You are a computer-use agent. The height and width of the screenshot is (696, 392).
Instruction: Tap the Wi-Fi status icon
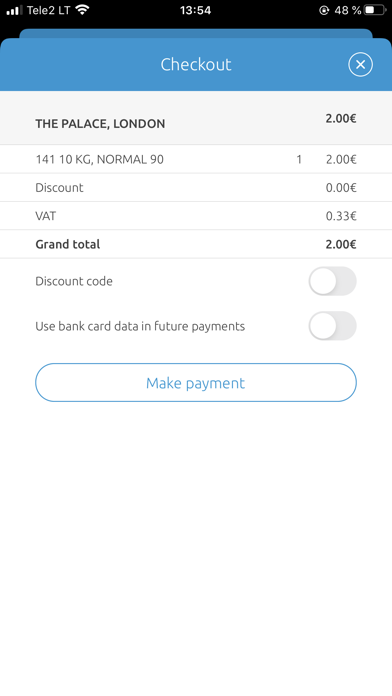coord(83,10)
